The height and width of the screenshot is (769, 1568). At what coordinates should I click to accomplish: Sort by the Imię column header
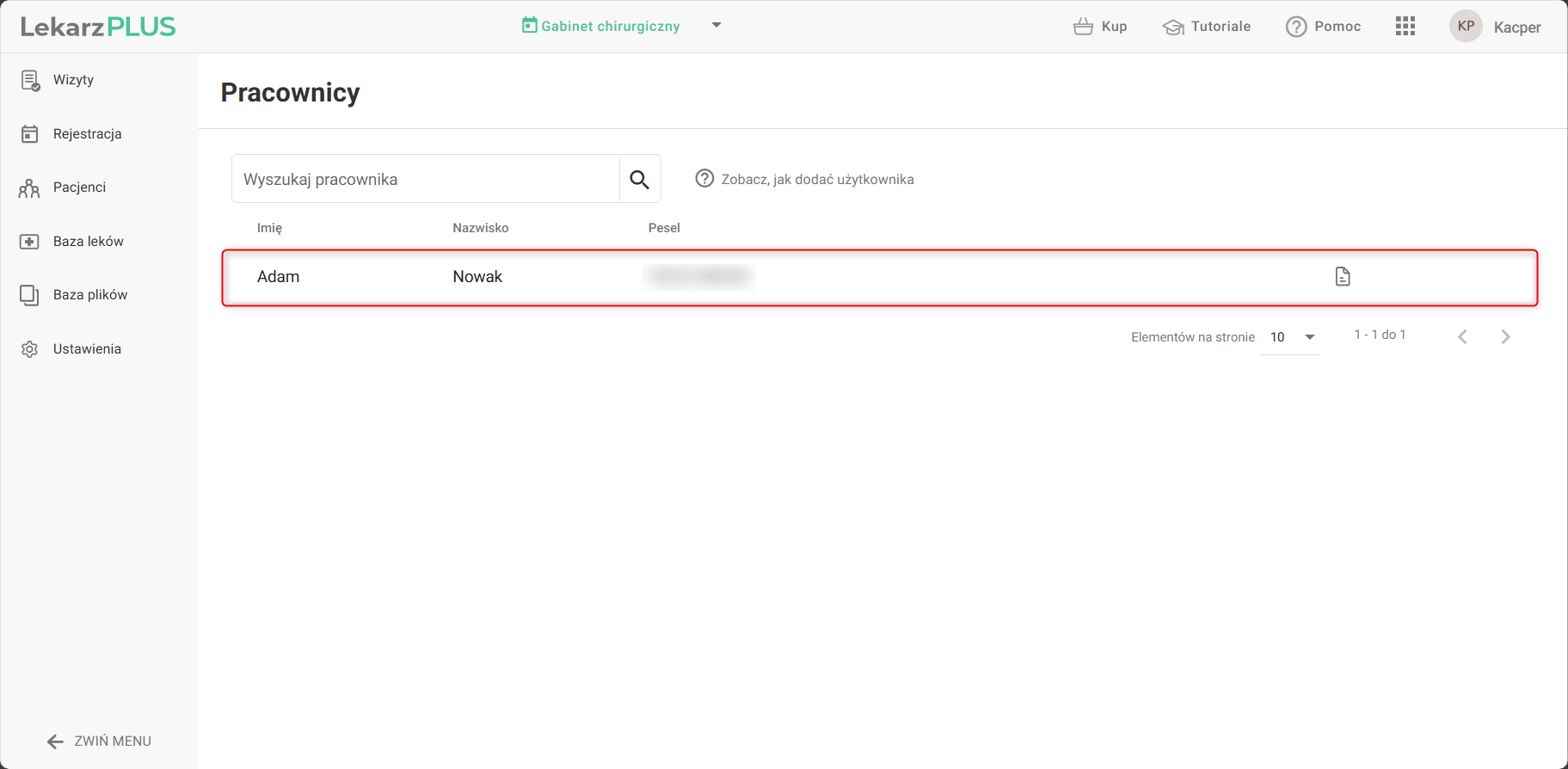pyautogui.click(x=269, y=228)
